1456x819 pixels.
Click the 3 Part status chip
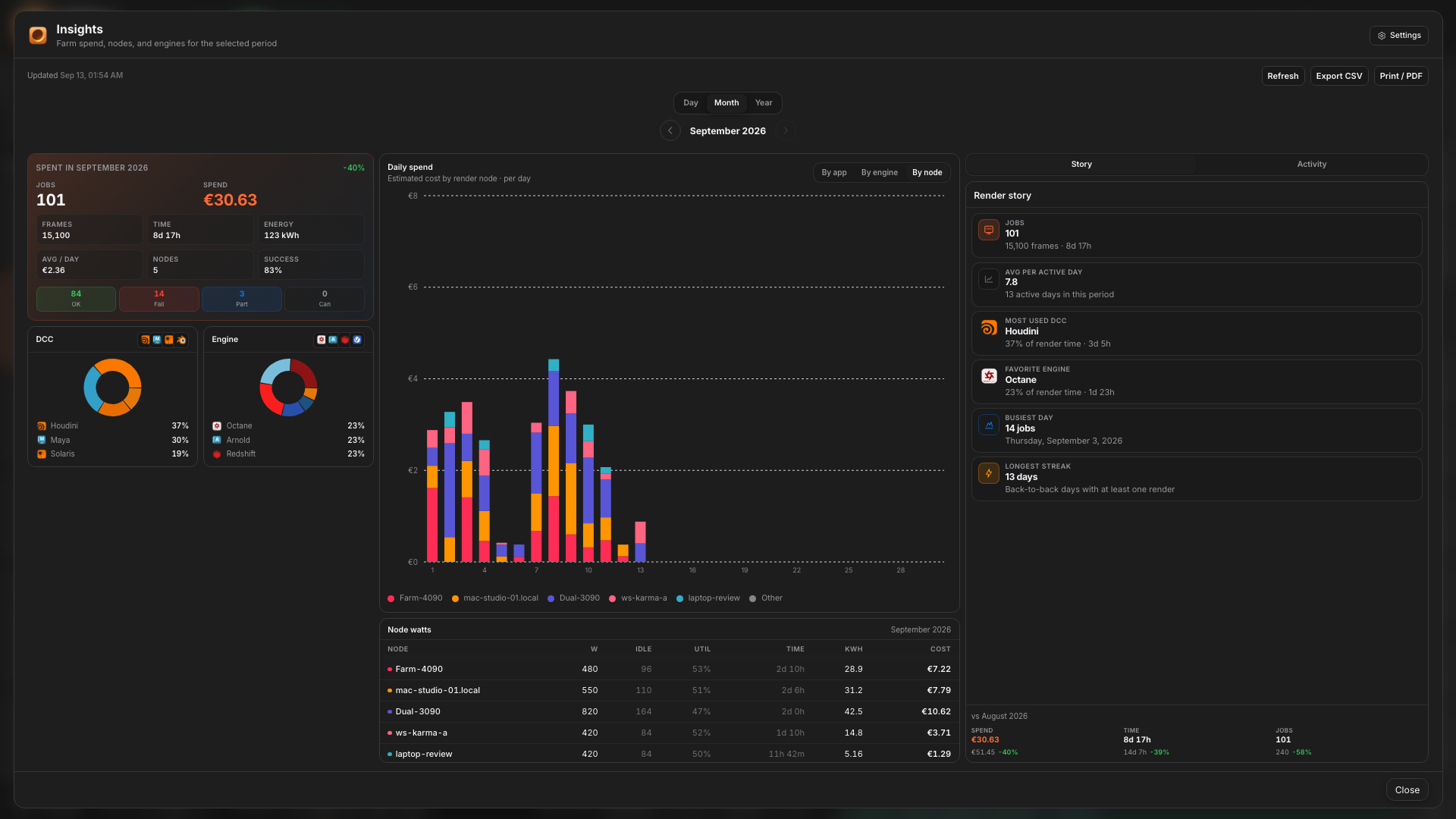(x=242, y=299)
